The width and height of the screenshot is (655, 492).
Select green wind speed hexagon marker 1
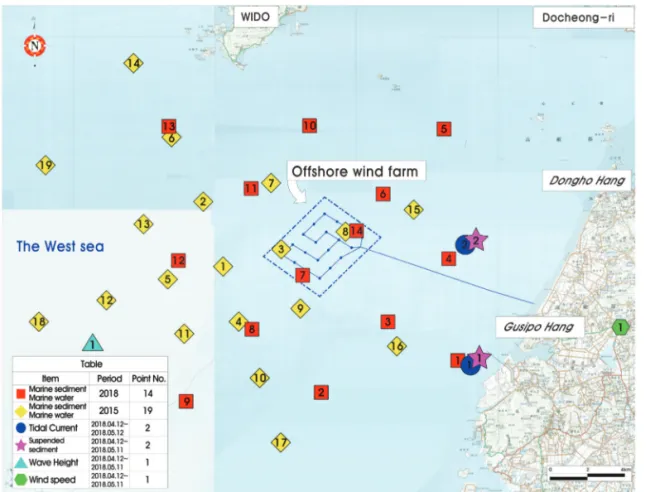click(621, 327)
